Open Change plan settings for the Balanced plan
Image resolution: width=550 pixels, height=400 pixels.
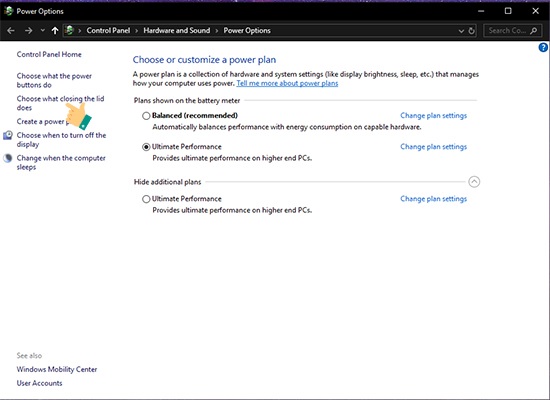point(434,116)
